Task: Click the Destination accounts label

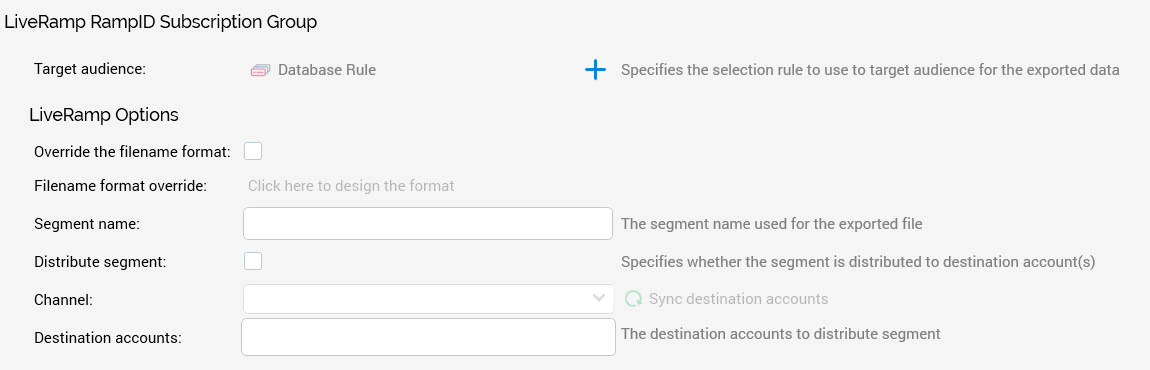Action: tap(108, 338)
